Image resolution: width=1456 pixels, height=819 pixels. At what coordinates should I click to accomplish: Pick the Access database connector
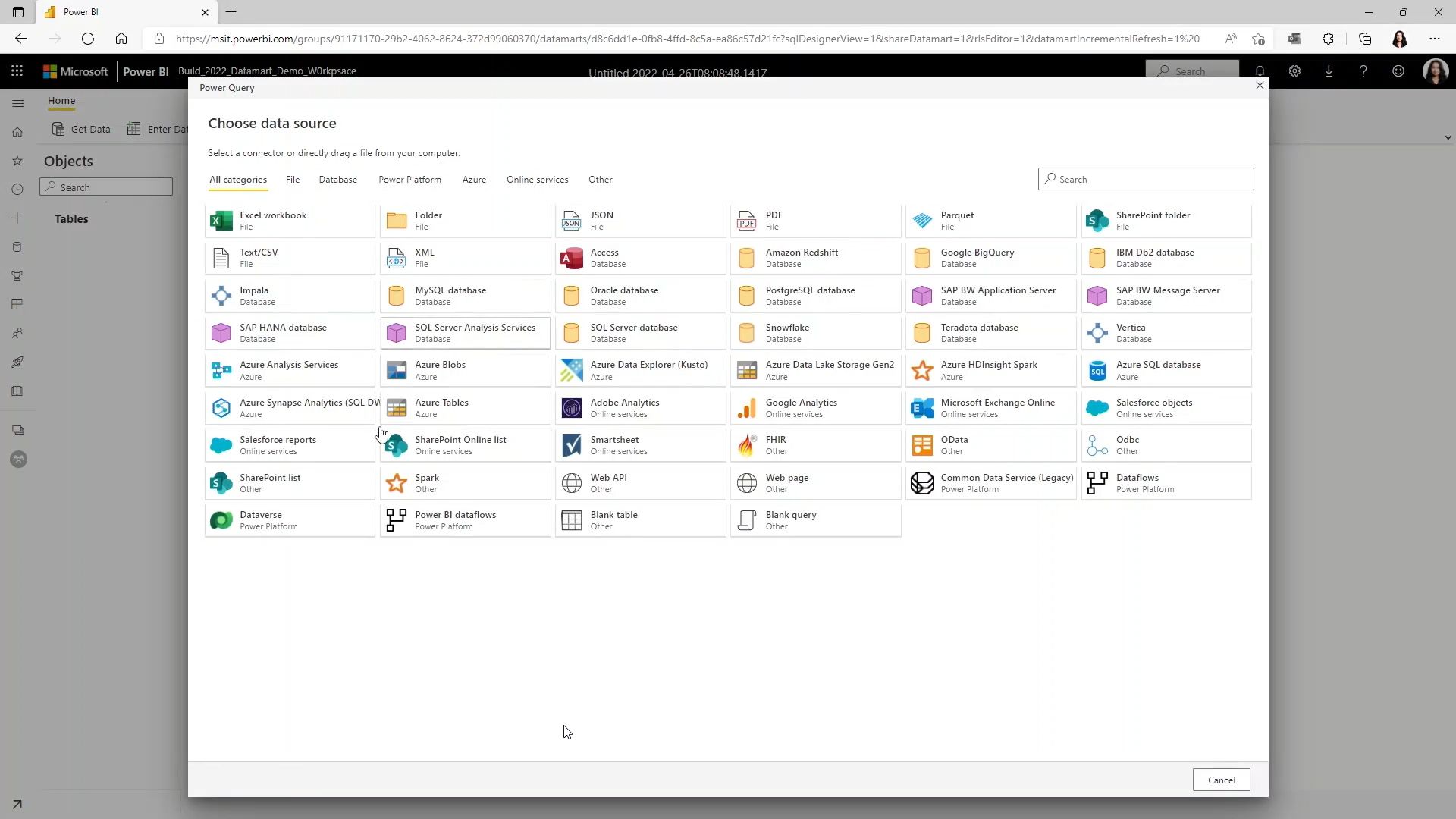pyautogui.click(x=640, y=258)
